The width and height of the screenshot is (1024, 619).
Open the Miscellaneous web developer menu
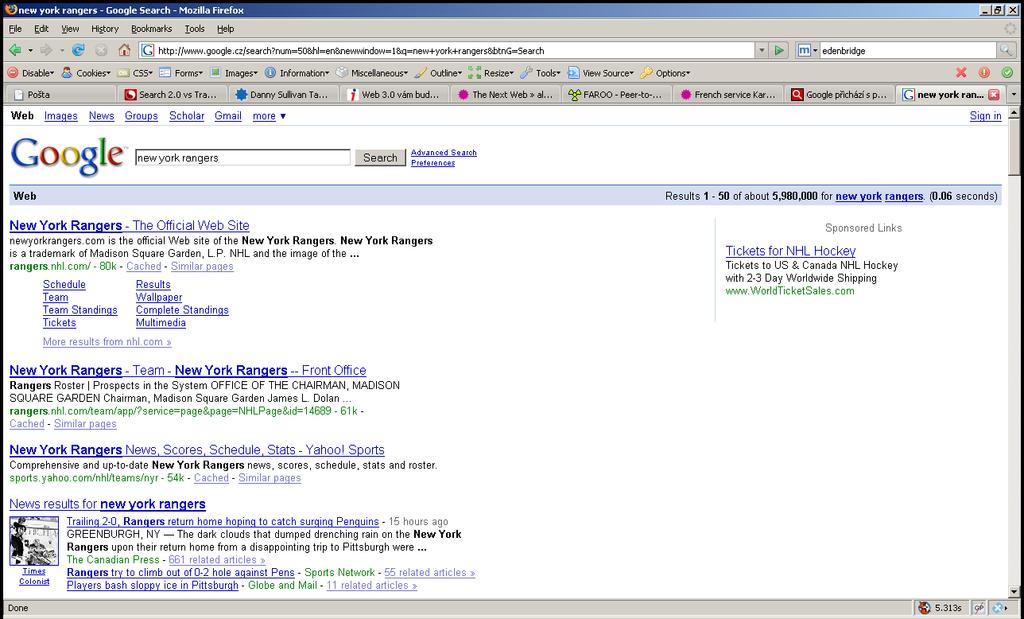pos(372,73)
